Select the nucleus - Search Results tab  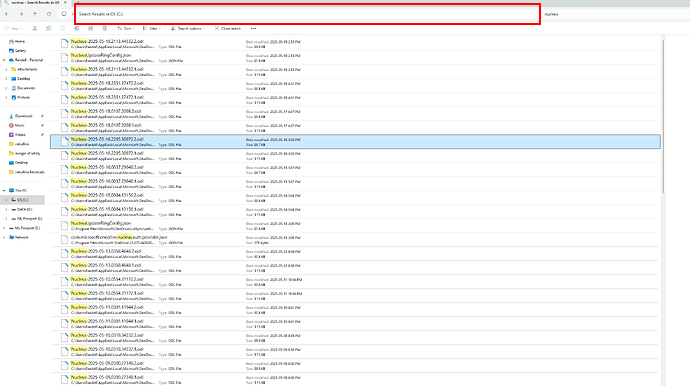(34, 3)
